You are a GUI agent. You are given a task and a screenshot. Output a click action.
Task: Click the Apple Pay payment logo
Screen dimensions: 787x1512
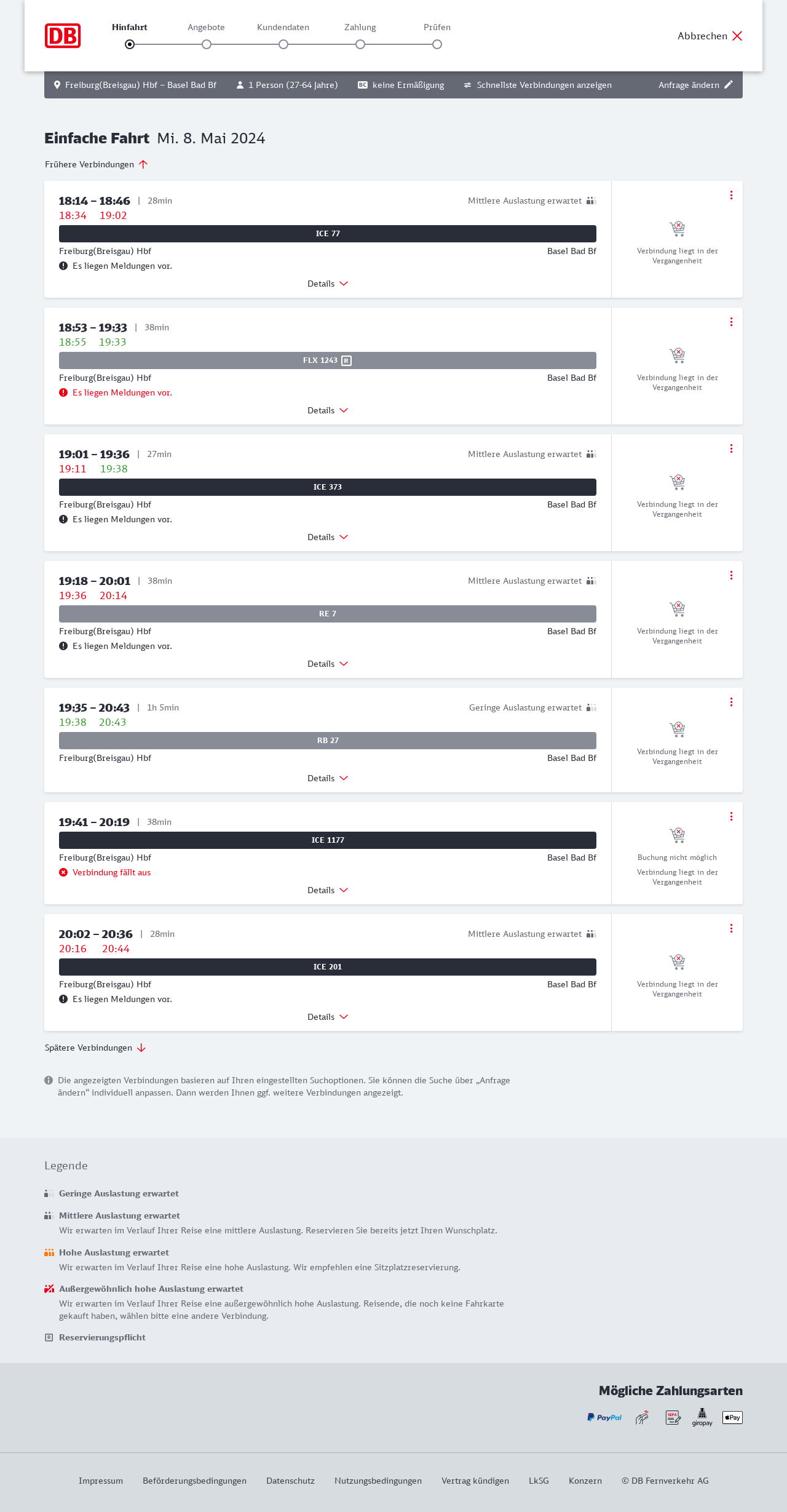tap(732, 1417)
